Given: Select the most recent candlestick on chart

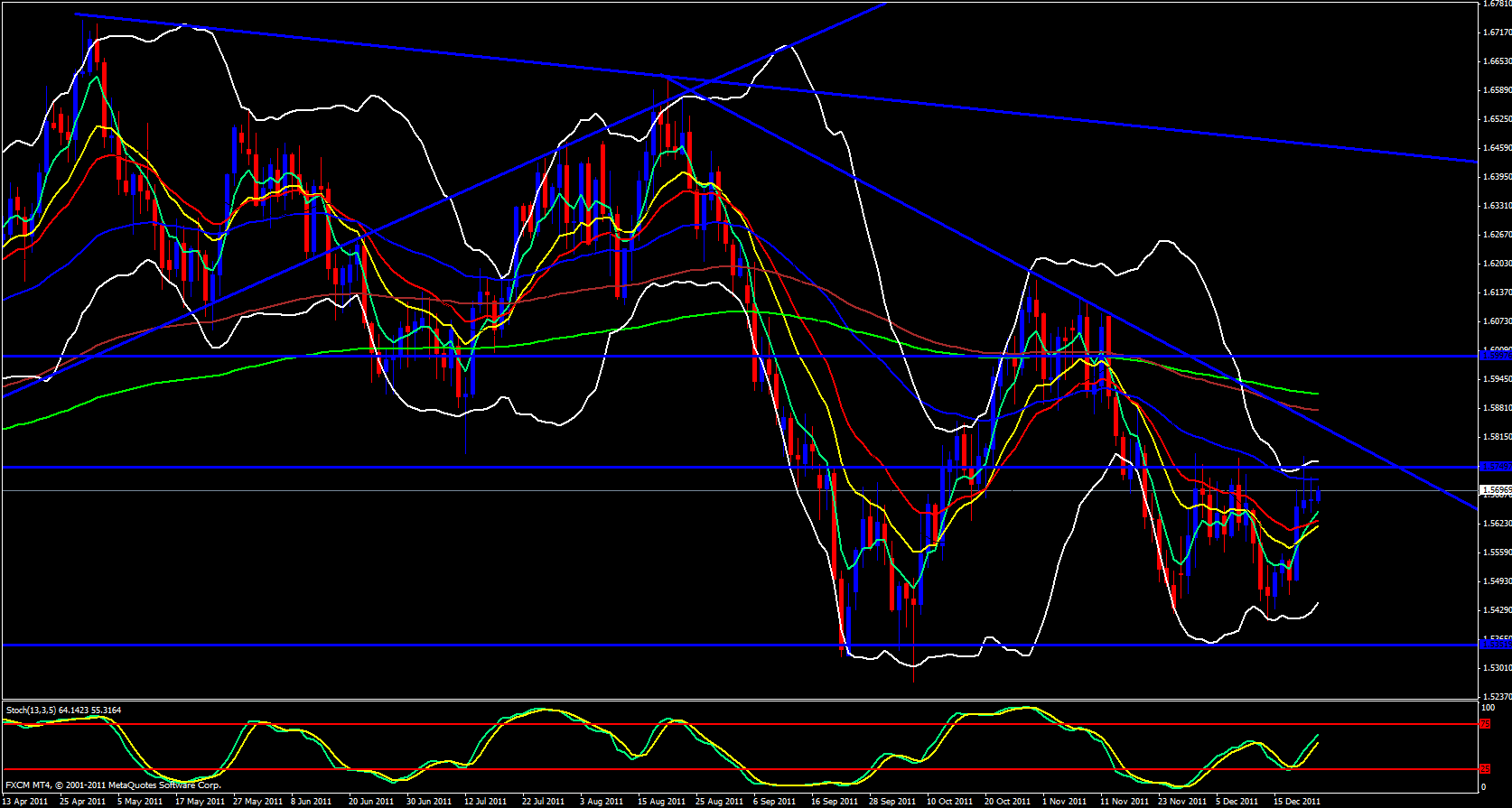Looking at the screenshot, I should pyautogui.click(x=1319, y=495).
